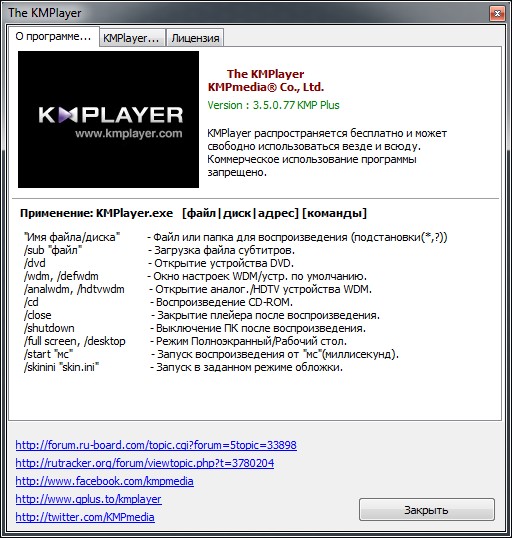Switch to the 'О программе...' tab

[x=54, y=36]
